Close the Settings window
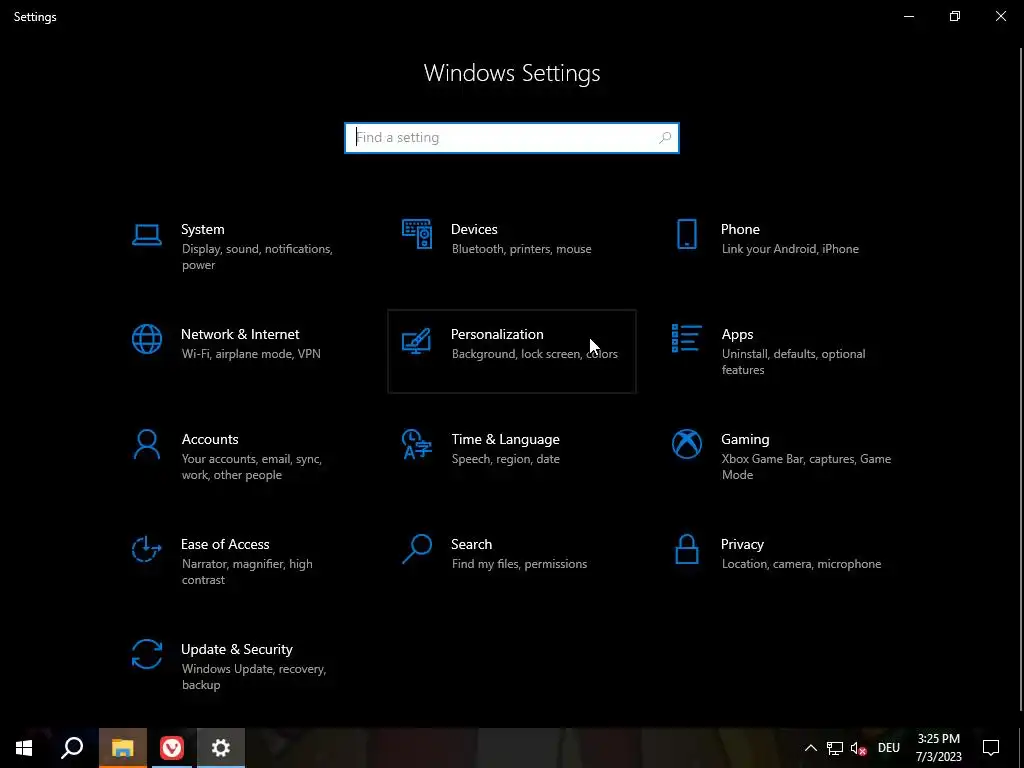This screenshot has width=1024, height=768. click(x=1000, y=16)
